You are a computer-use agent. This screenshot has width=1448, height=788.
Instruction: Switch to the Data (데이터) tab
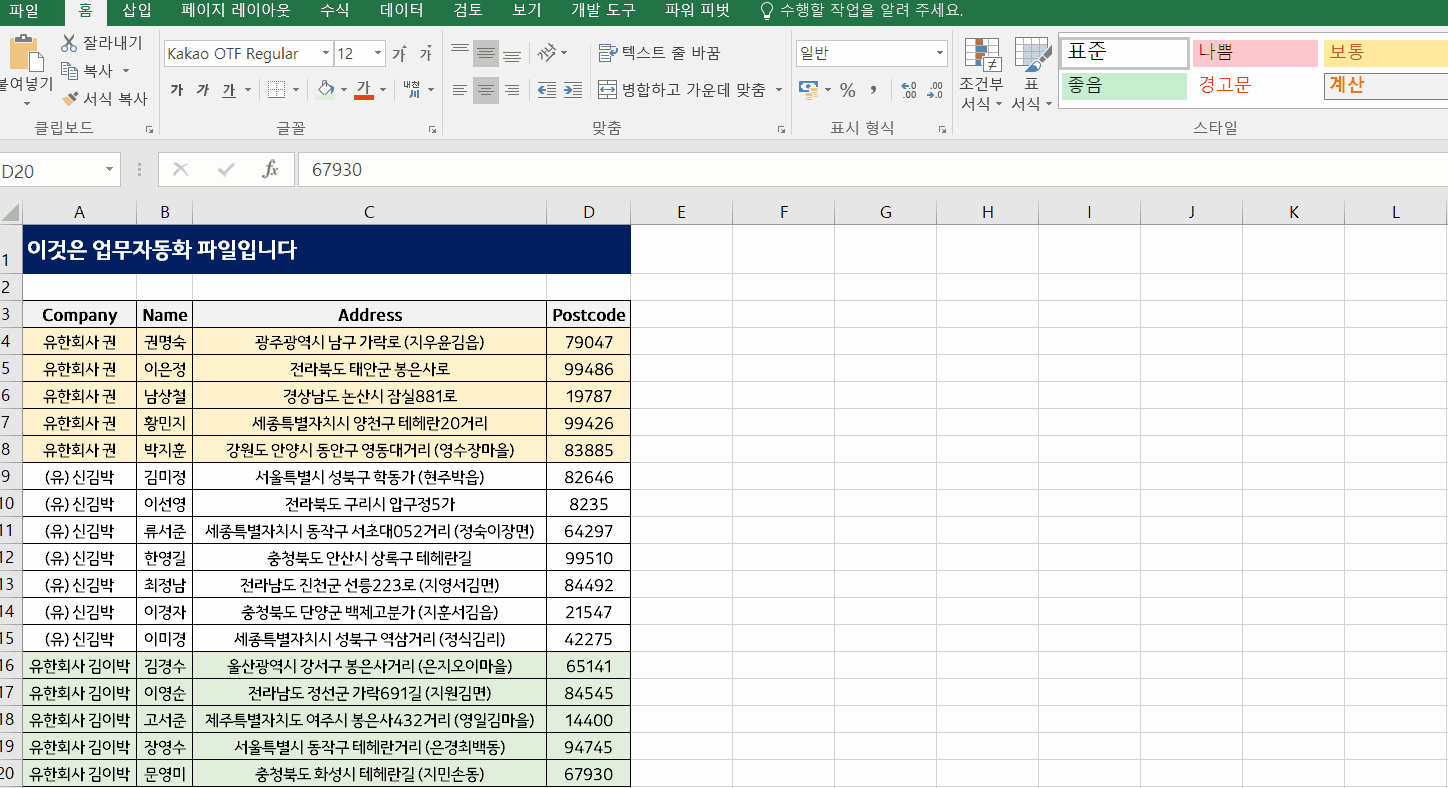[x=401, y=11]
